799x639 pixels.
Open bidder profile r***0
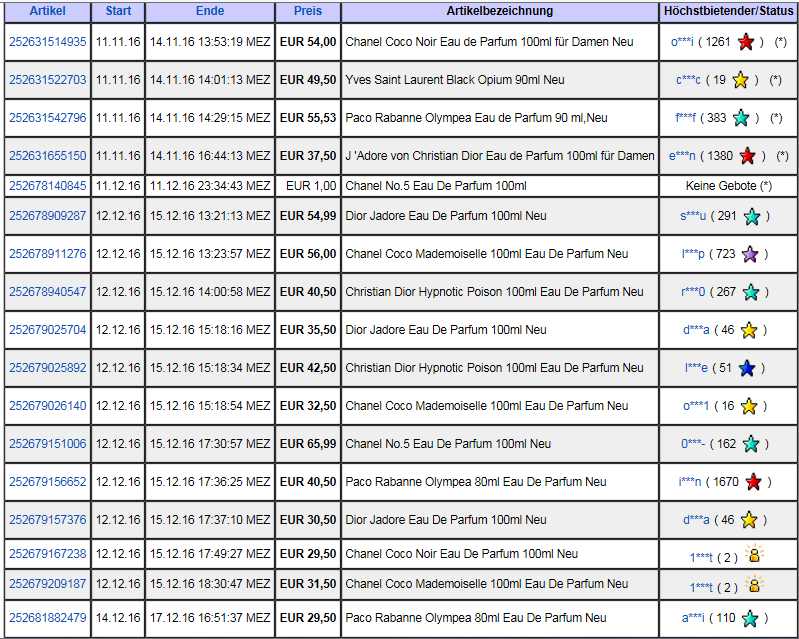tap(693, 292)
